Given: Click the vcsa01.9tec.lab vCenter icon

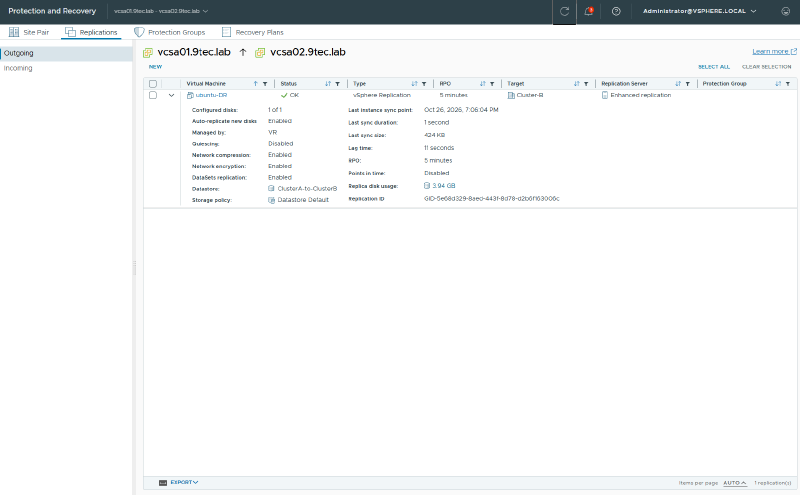Looking at the screenshot, I should point(148,53).
